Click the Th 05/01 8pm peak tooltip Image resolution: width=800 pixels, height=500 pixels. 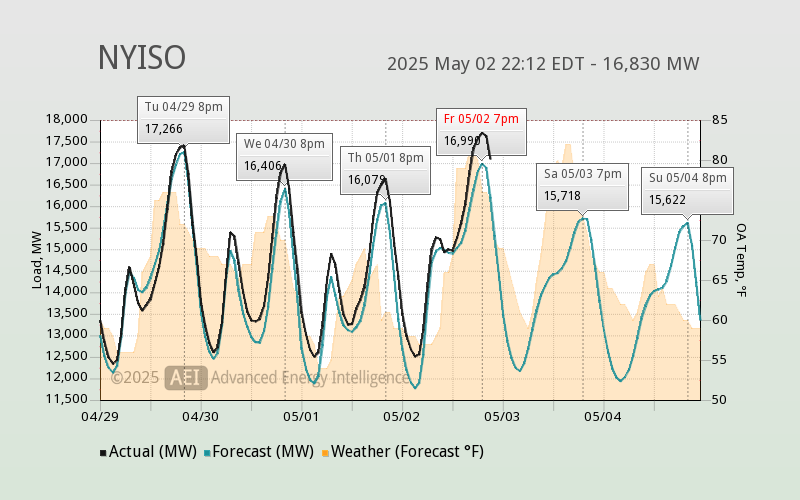click(386, 171)
